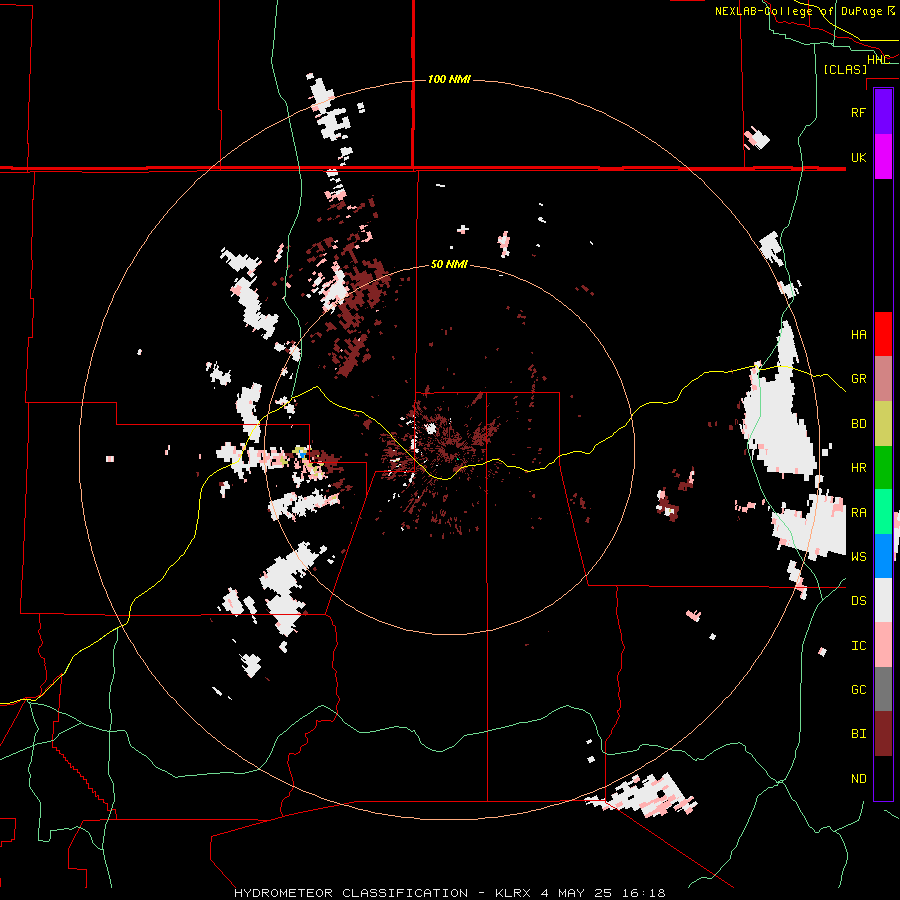Click the WS blue legend color

tap(883, 556)
